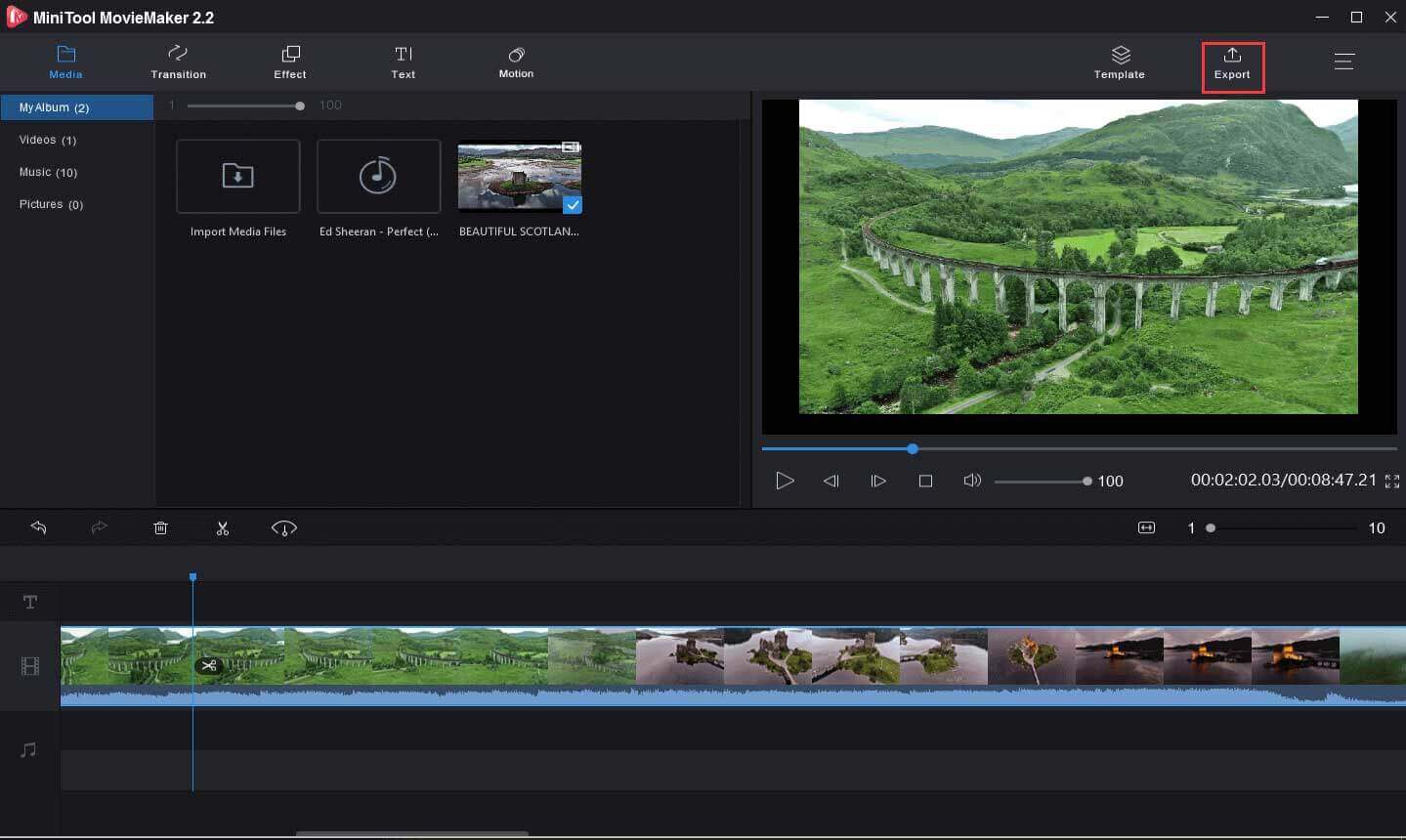This screenshot has height=840, width=1406.
Task: Open the hamburger main menu
Action: pos(1344,62)
